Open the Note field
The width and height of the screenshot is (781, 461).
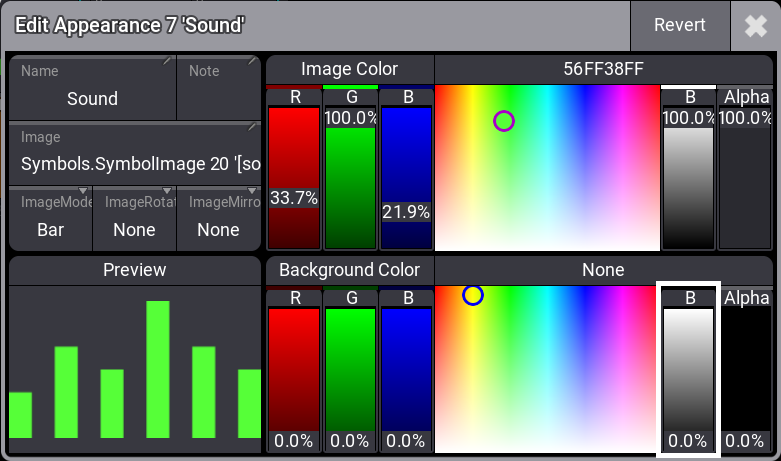tap(218, 87)
